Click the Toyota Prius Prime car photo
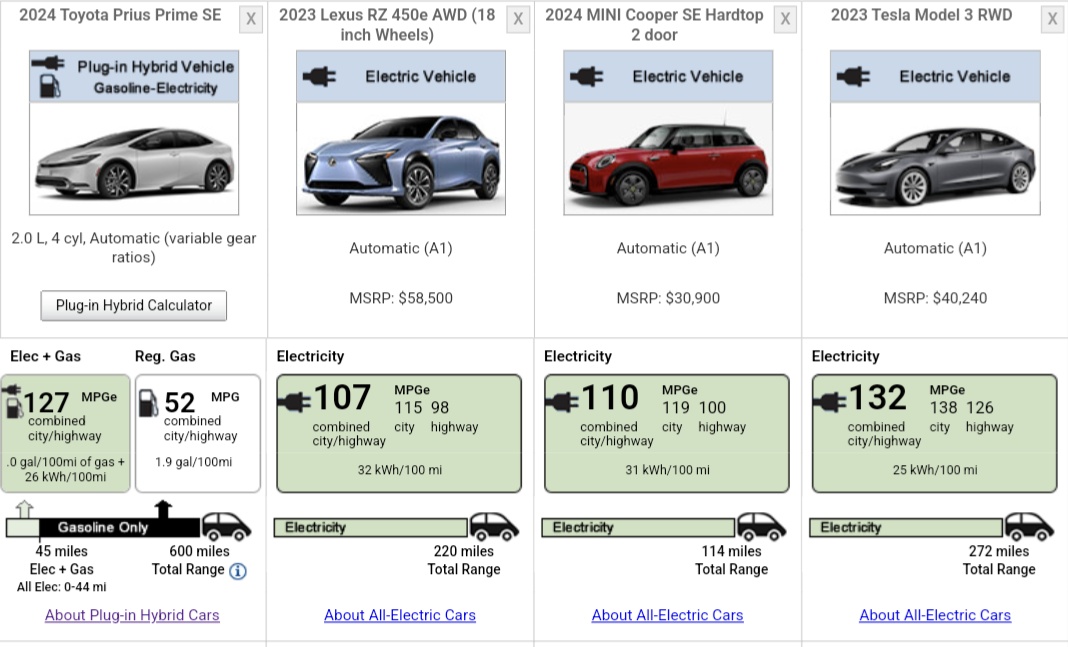The width and height of the screenshot is (1068, 647). [134, 160]
